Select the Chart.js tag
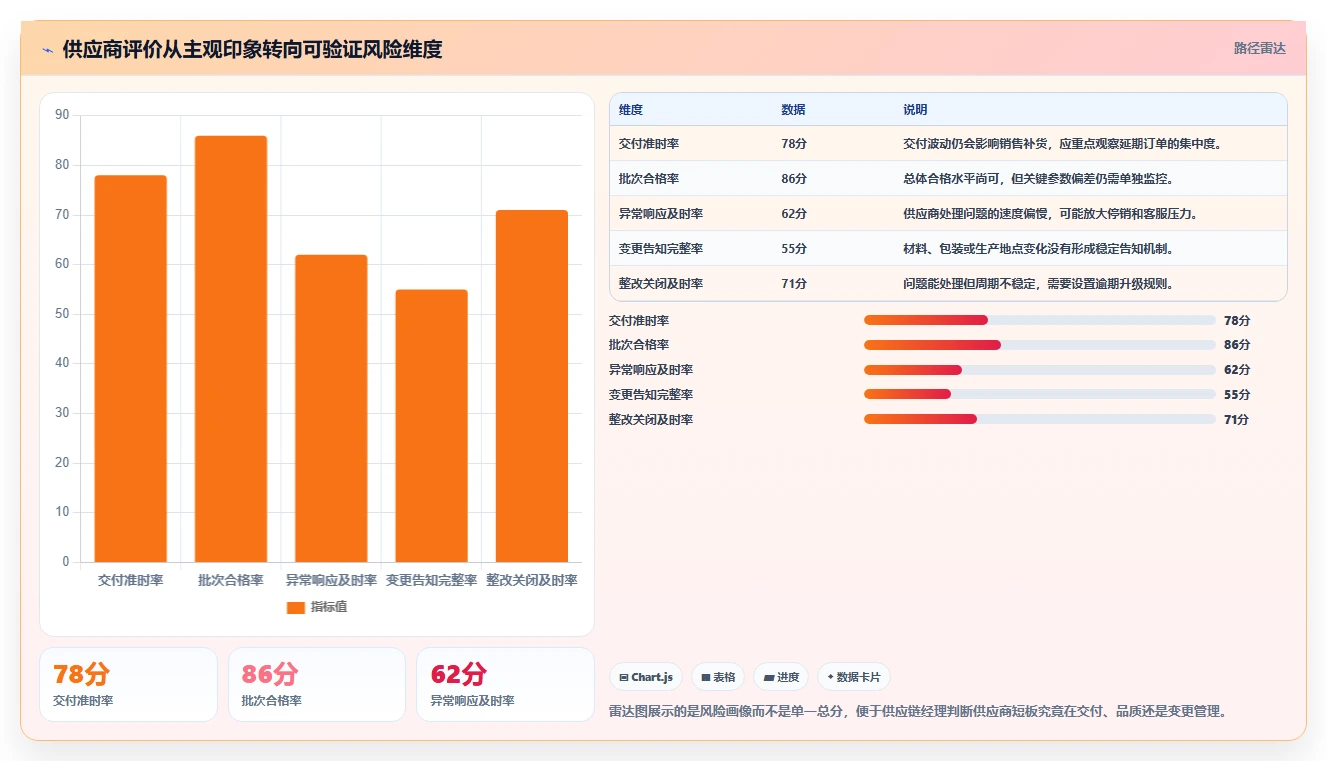 coord(647,677)
